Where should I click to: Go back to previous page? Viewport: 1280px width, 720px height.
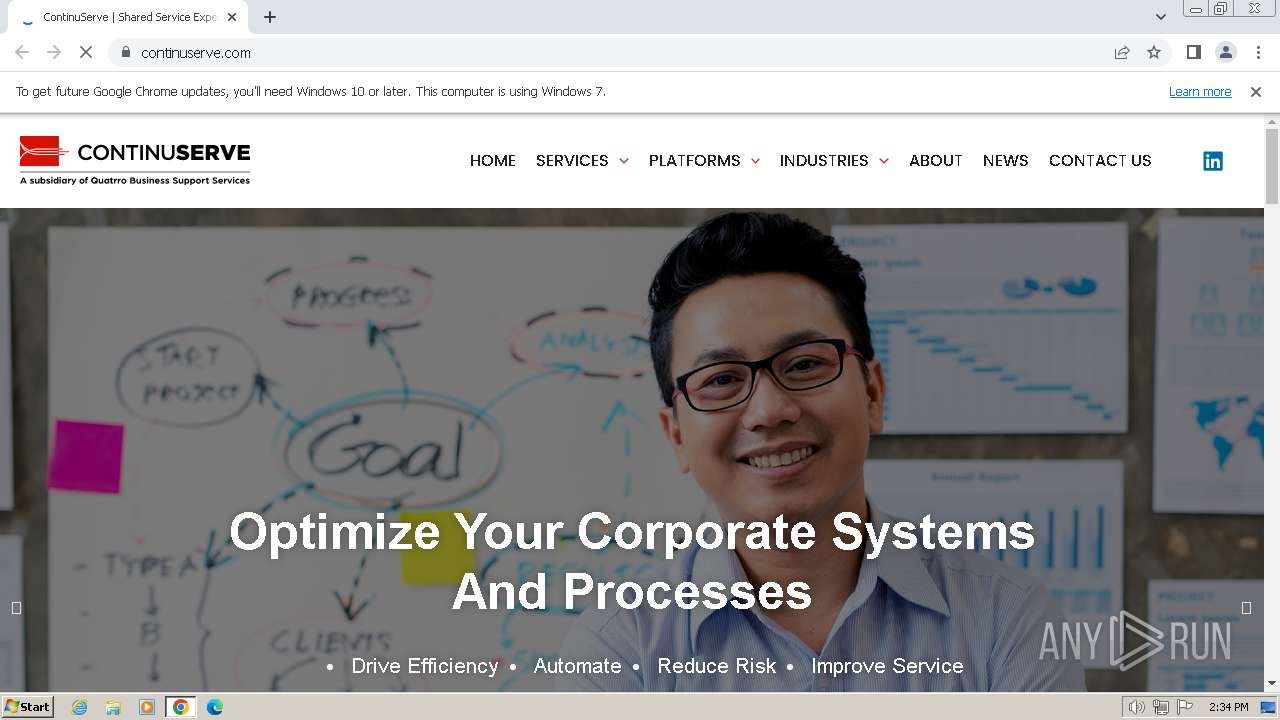coord(22,53)
